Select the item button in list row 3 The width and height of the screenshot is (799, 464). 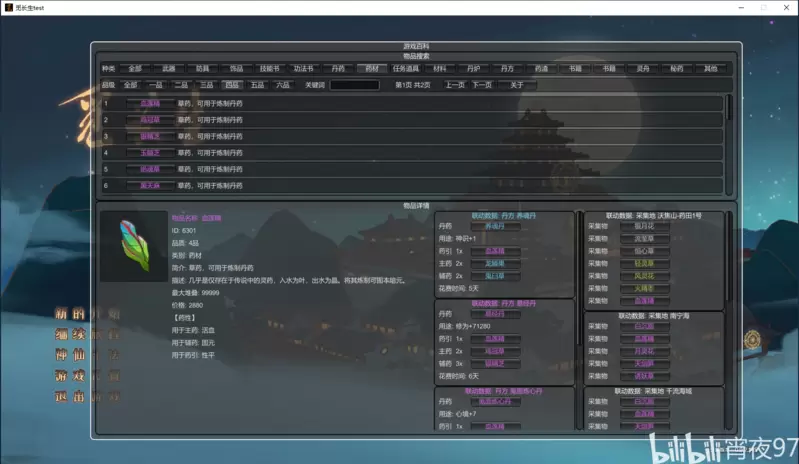tap(150, 137)
